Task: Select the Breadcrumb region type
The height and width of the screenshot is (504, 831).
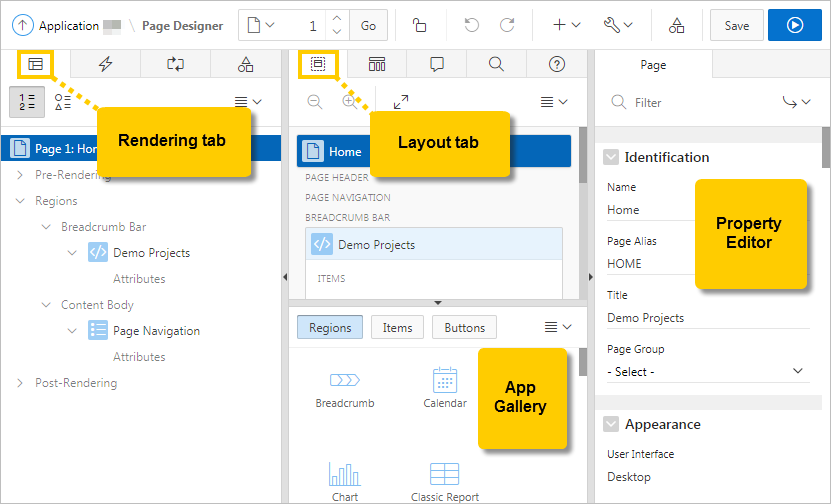Action: (x=345, y=389)
